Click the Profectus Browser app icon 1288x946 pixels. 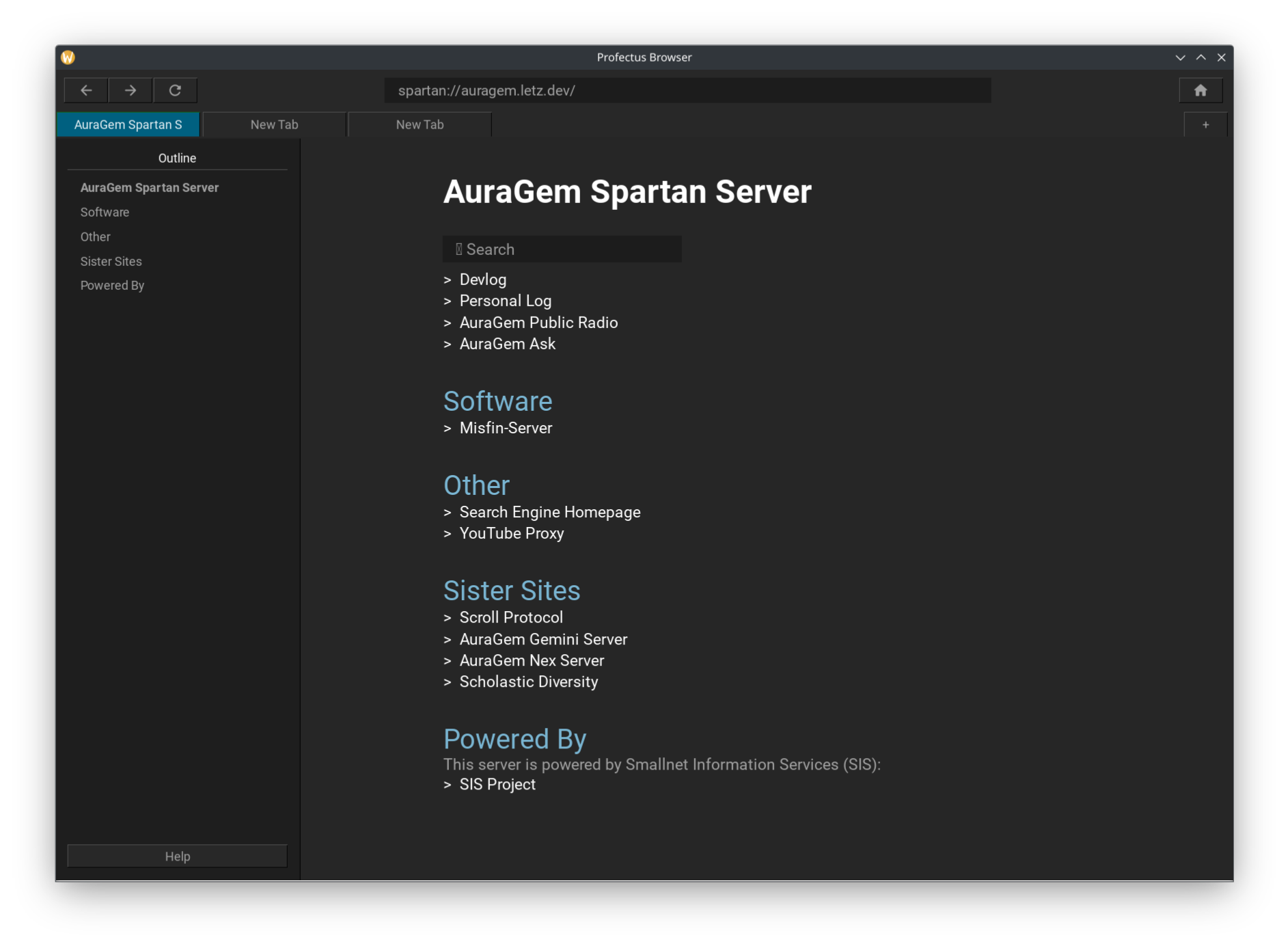[68, 57]
